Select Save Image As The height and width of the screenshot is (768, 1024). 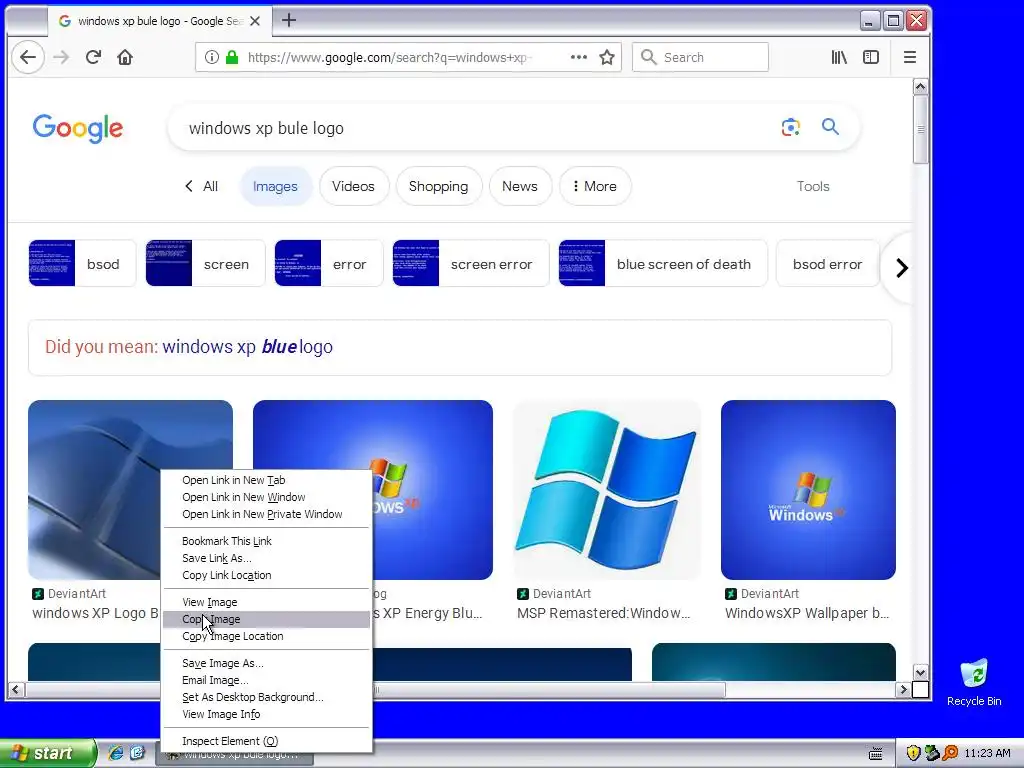coord(266,663)
